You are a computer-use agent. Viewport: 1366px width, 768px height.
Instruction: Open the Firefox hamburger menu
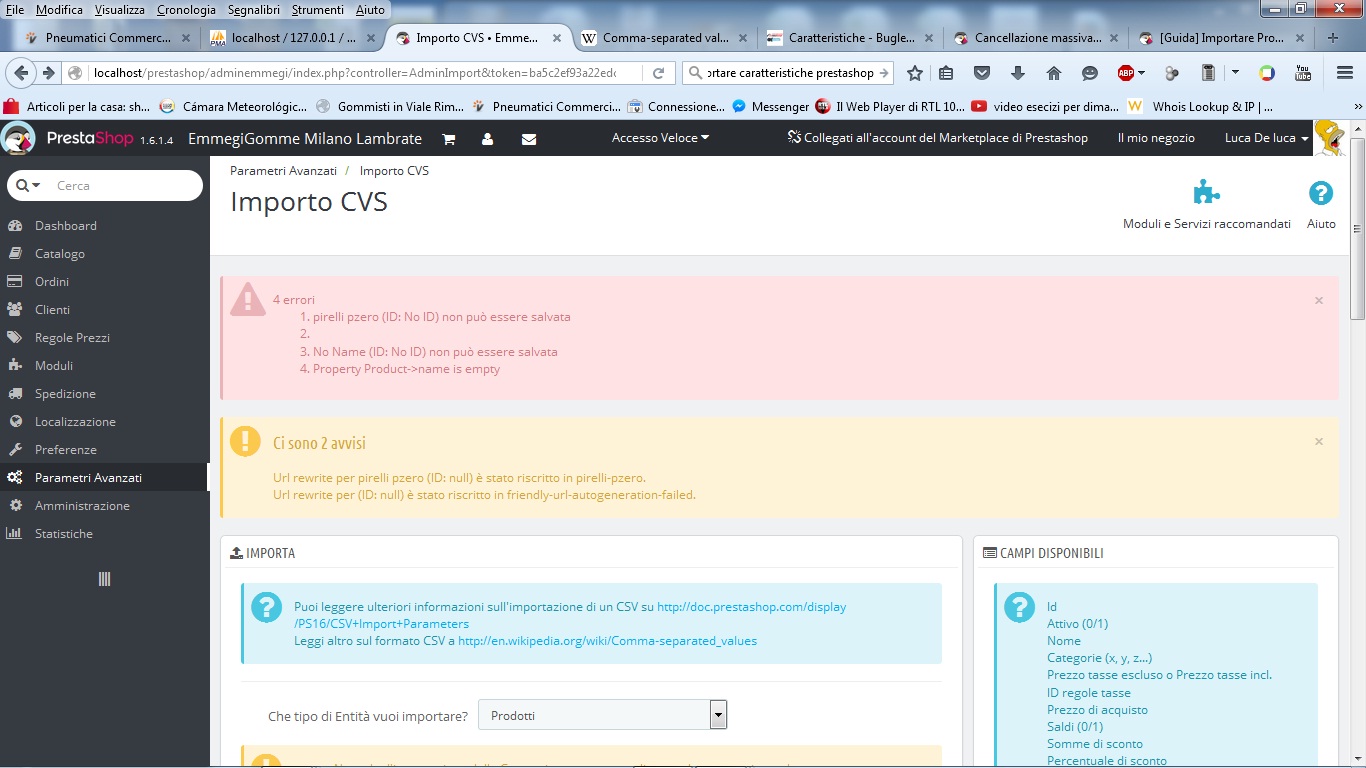click(x=1344, y=73)
